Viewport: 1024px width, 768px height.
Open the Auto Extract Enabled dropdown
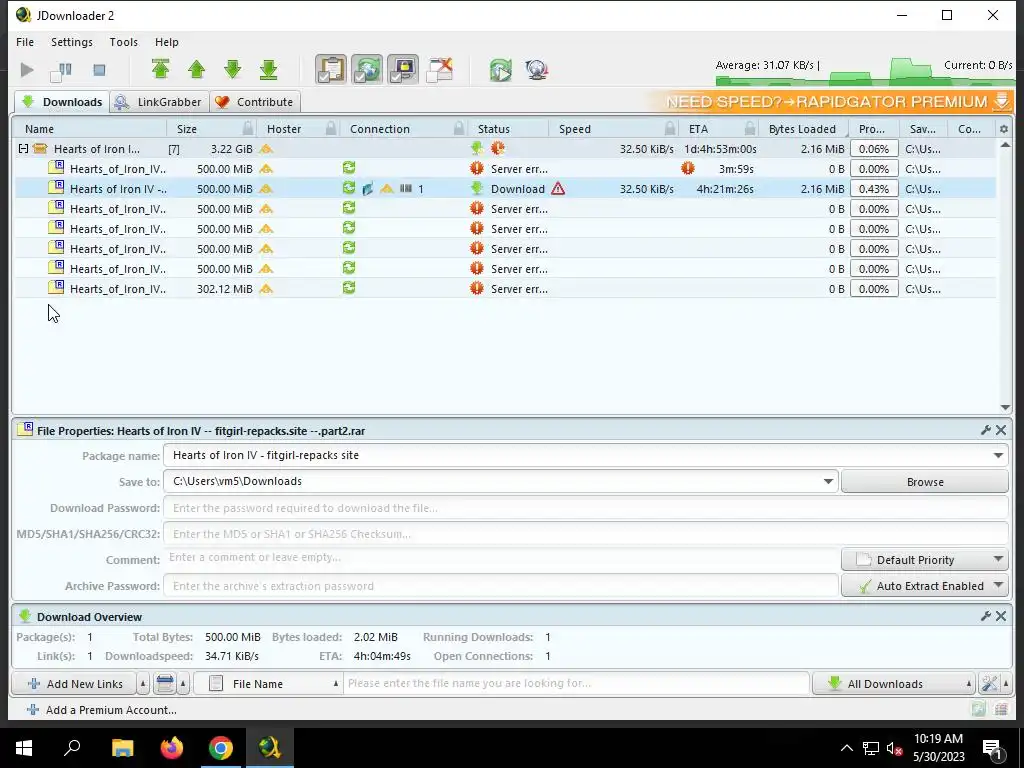pyautogui.click(x=925, y=586)
